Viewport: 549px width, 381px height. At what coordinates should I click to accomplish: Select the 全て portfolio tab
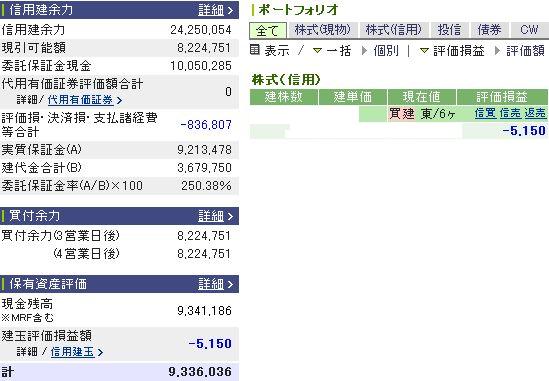(268, 30)
